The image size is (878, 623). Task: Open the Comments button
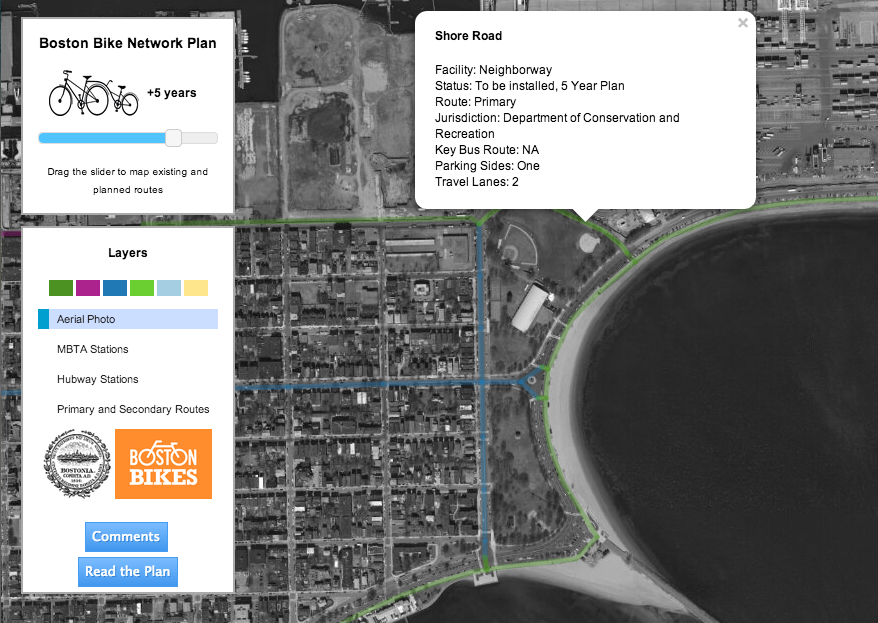coord(126,537)
